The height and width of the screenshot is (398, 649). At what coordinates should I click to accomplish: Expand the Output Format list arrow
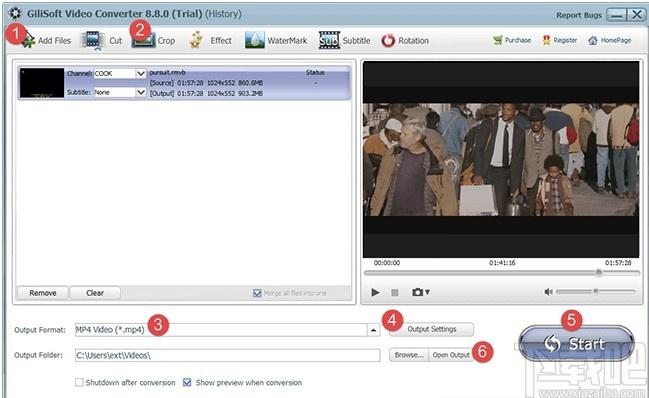tap(373, 330)
